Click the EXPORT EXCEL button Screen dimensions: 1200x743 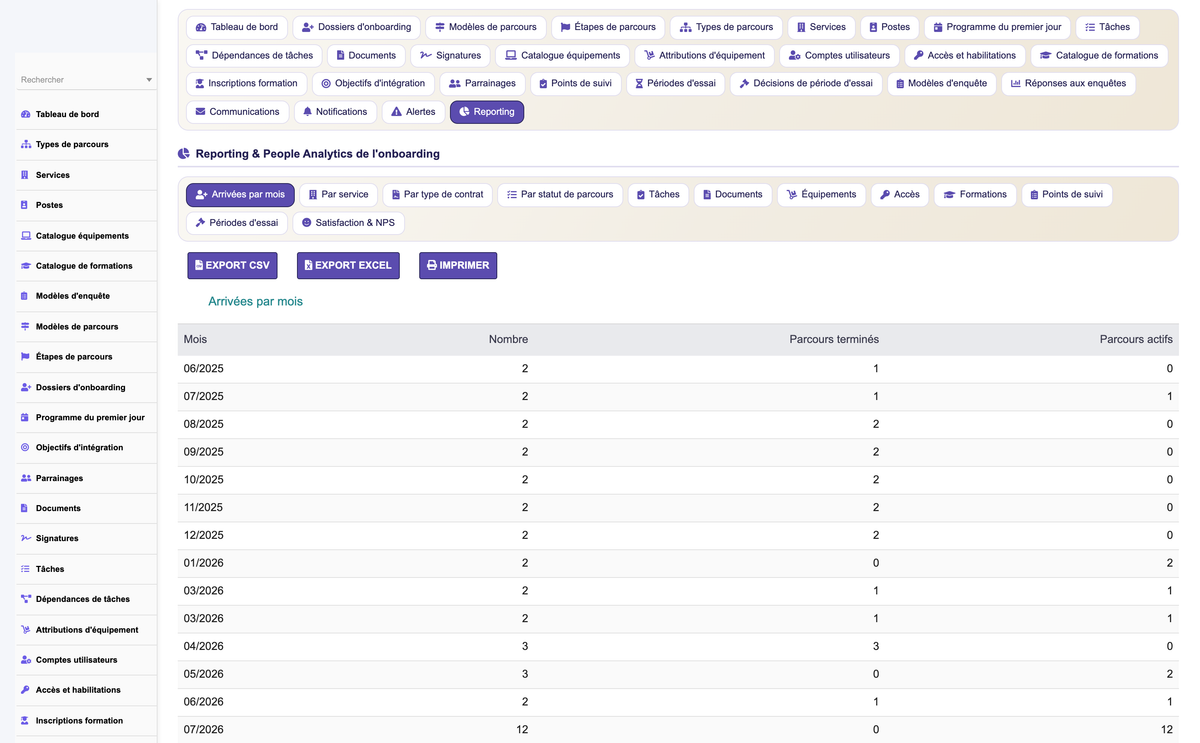click(x=348, y=266)
